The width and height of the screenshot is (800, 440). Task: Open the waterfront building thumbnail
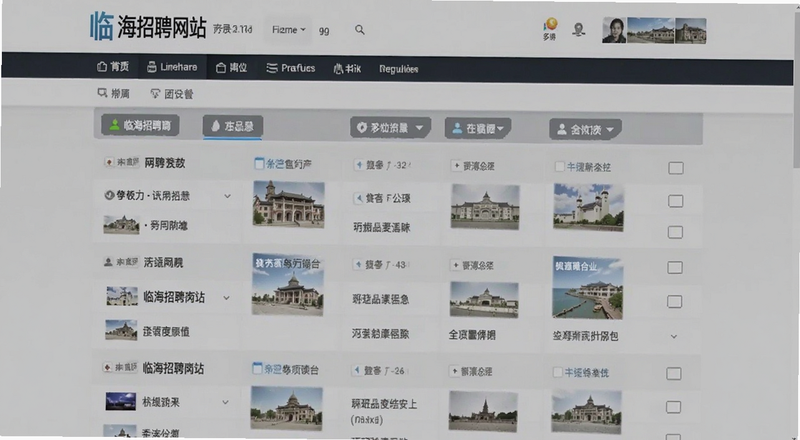[588, 287]
